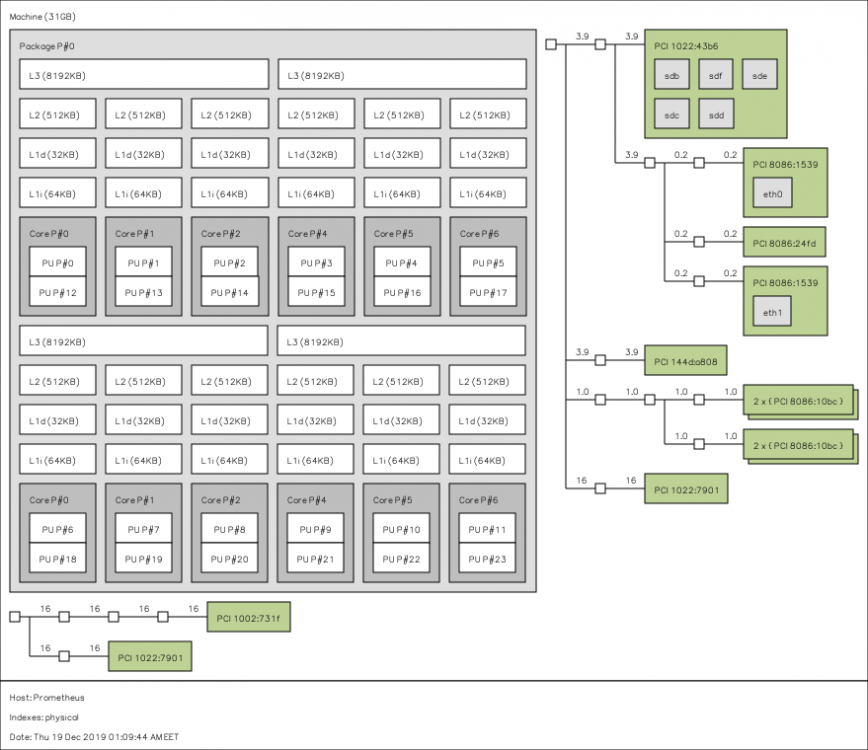Image resolution: width=868 pixels, height=750 pixels.
Task: Select the Indexes: physical text
Action: (x=44, y=717)
